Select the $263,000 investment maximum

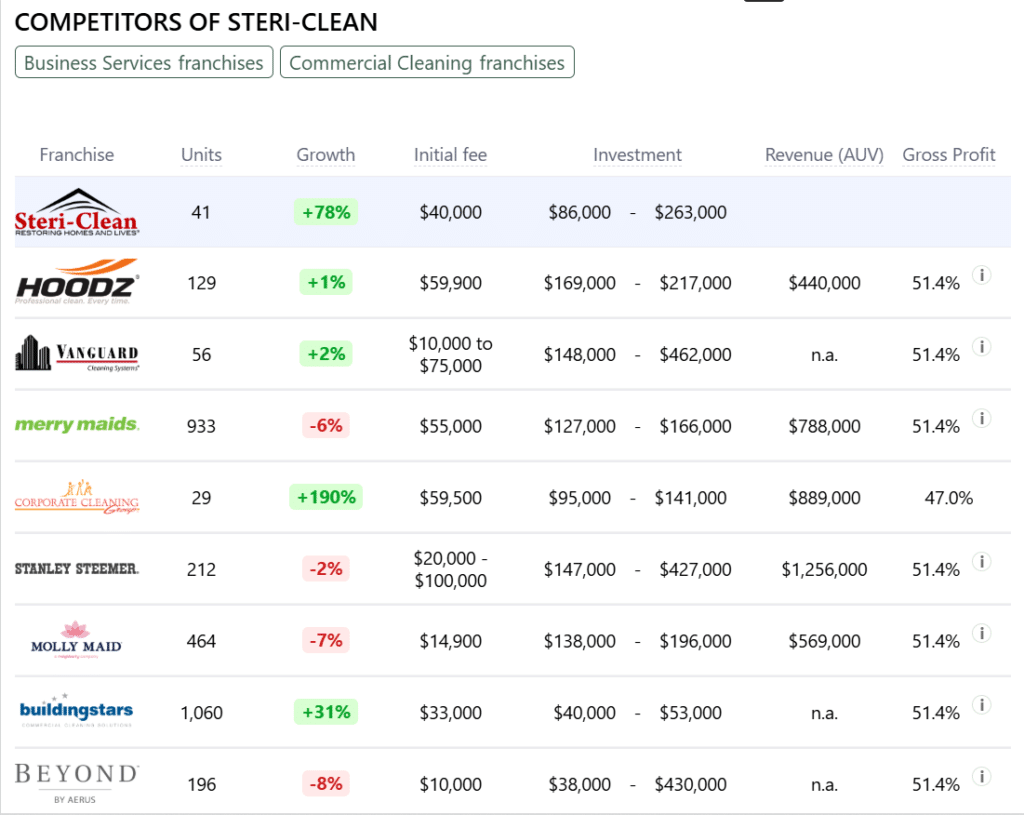coord(690,213)
